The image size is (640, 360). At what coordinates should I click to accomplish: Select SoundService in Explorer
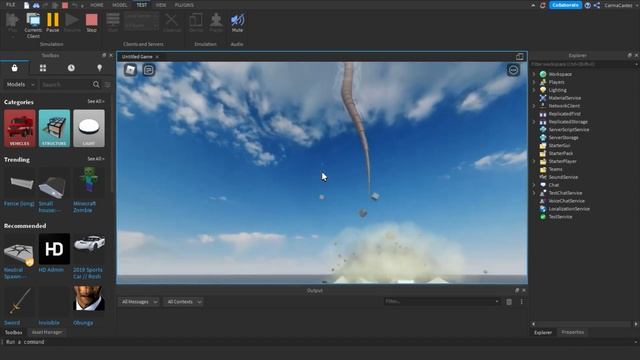point(563,177)
